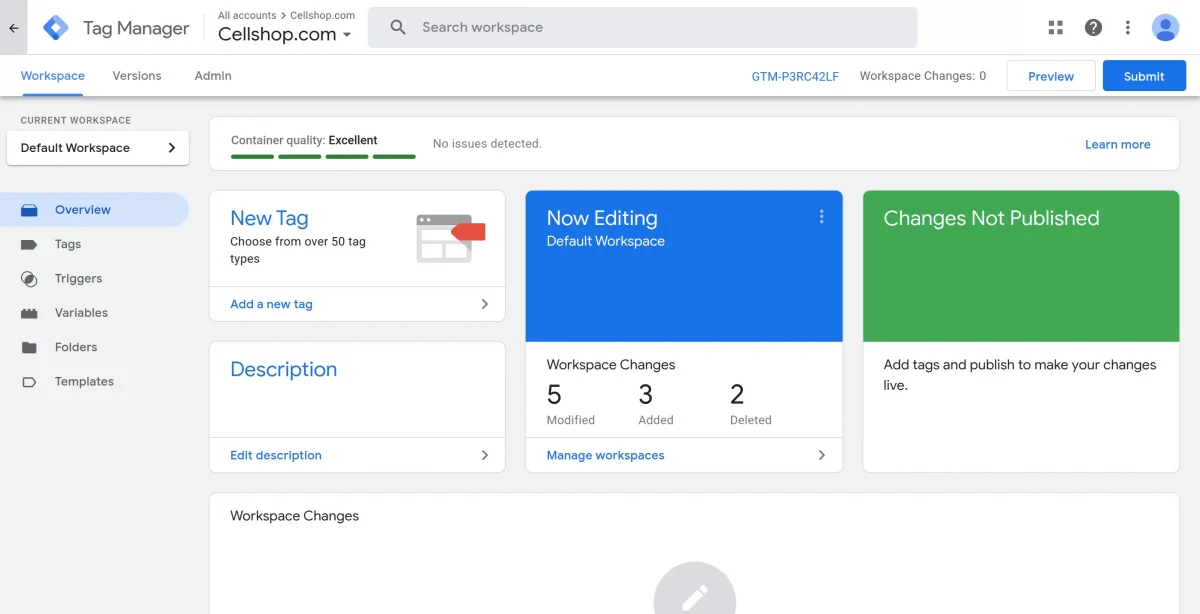
Task: Open the Admin tab
Action: (211, 75)
